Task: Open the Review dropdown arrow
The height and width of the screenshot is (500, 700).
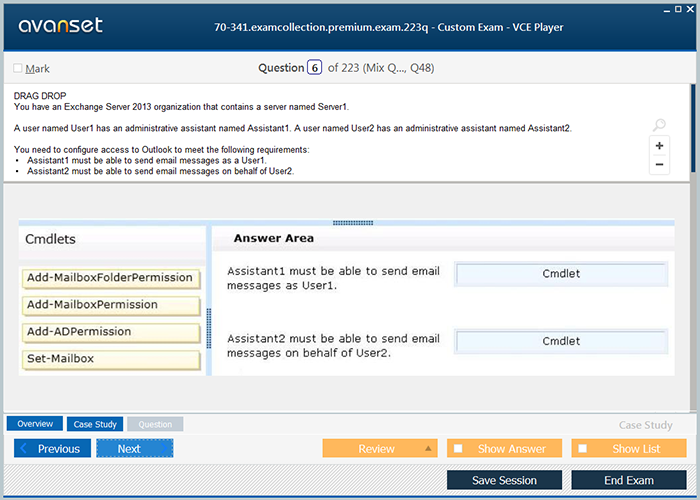Action: pos(428,449)
